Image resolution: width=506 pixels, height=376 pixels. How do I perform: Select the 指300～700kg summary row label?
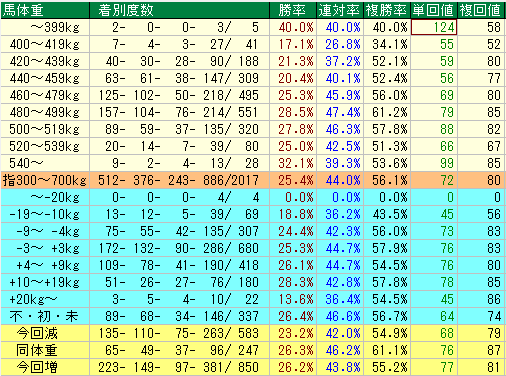coord(45,180)
